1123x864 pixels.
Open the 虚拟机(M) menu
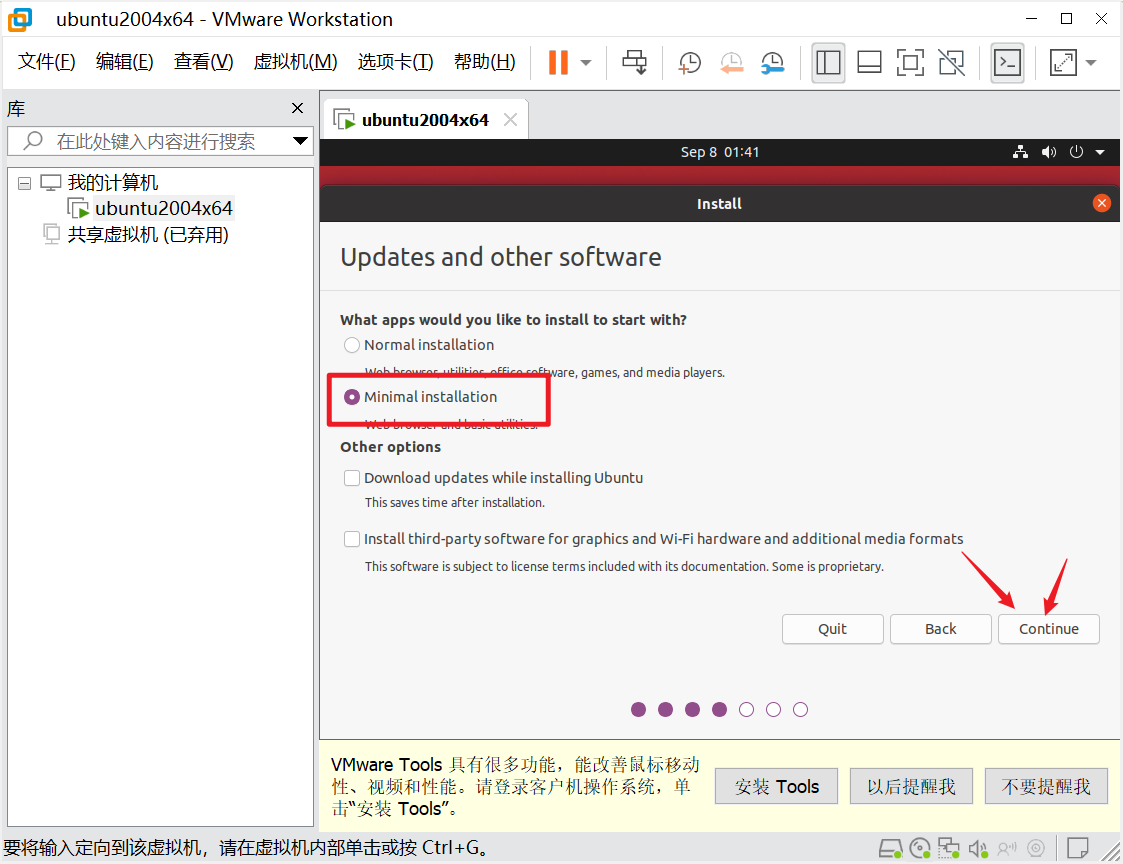[295, 62]
